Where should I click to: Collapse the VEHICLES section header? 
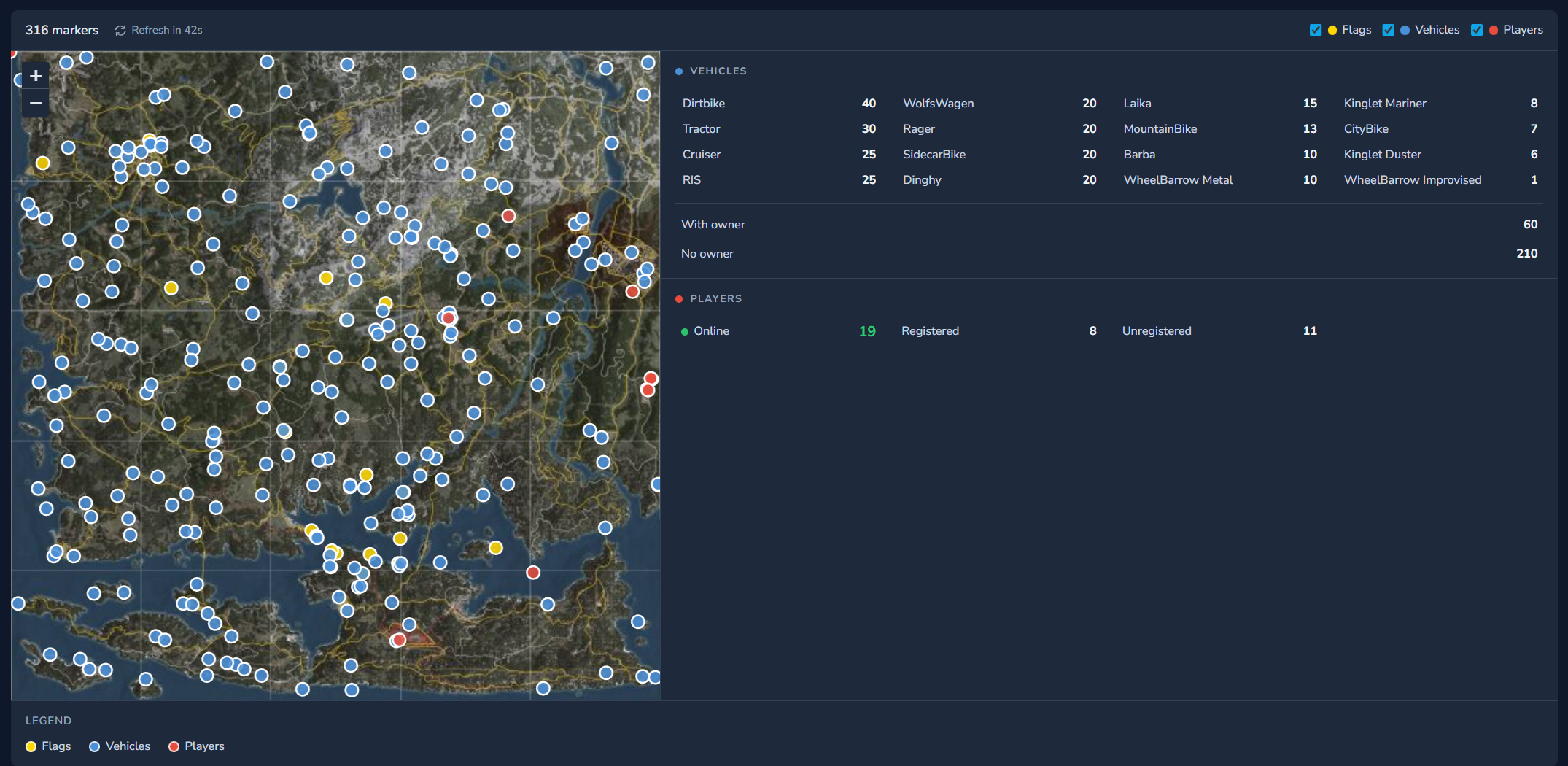(x=720, y=71)
